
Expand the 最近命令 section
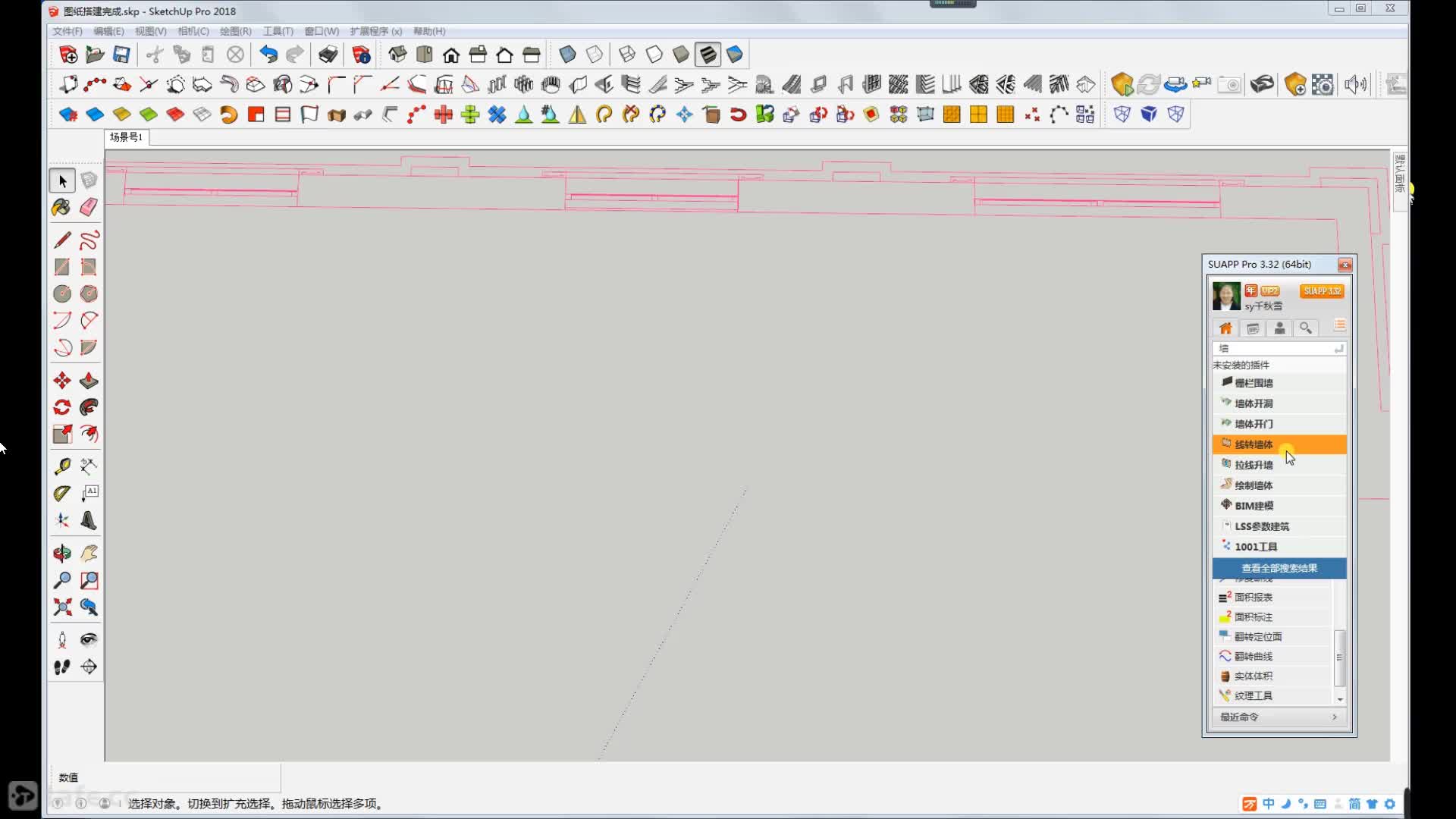click(1279, 717)
